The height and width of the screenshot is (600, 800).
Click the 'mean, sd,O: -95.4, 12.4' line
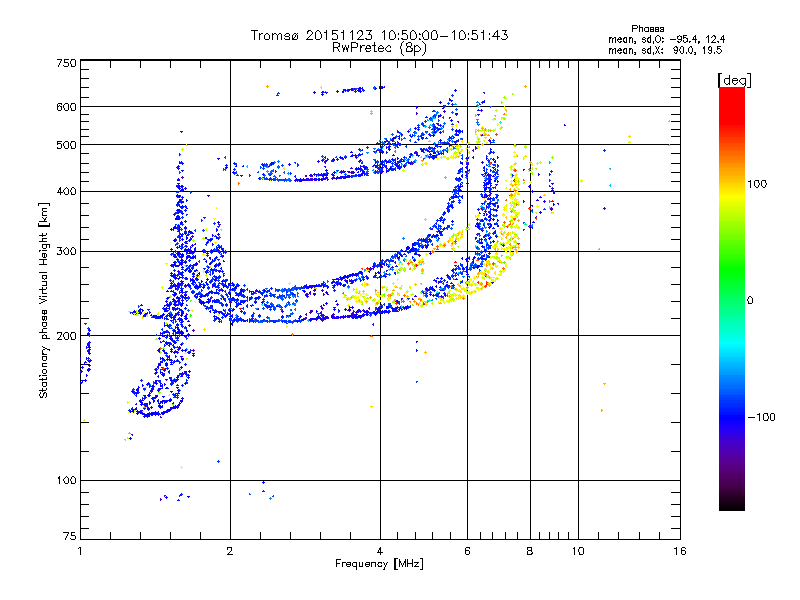point(666,39)
